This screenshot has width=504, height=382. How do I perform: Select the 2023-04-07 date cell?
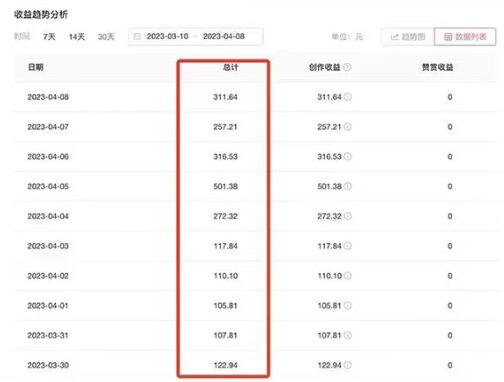pos(48,127)
